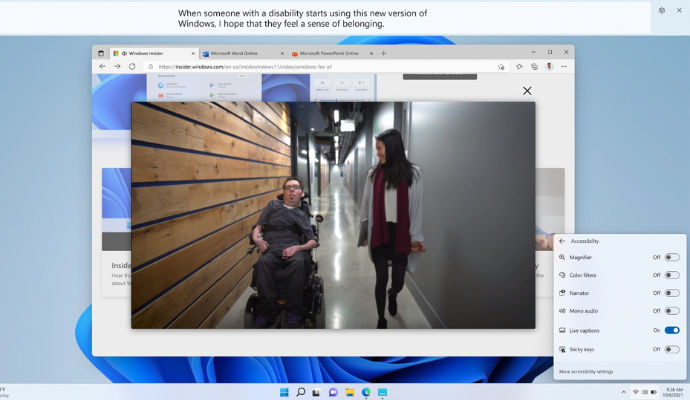Go back in Edge browser
This screenshot has height=400, width=690.
pos(102,66)
